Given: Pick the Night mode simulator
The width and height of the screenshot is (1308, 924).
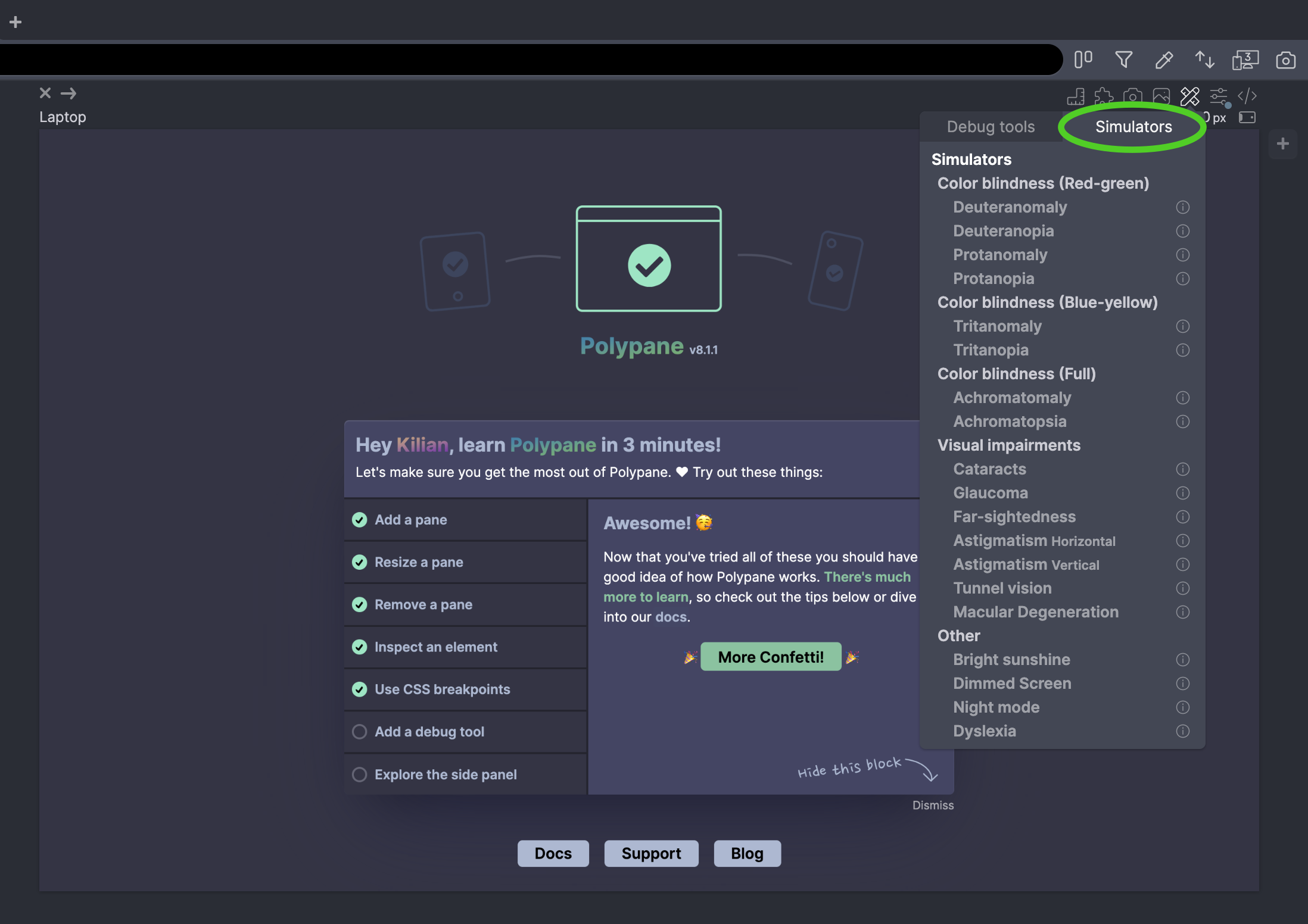Looking at the screenshot, I should (x=996, y=707).
